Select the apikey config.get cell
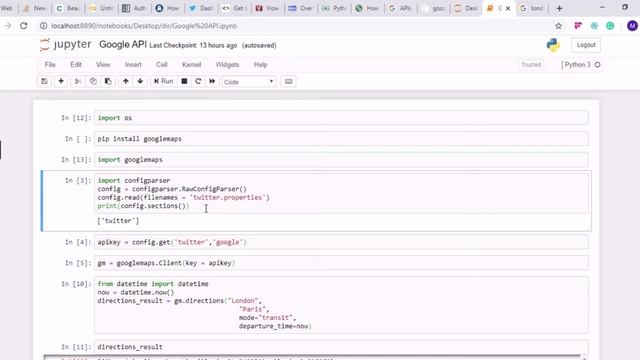The image size is (640, 360). coord(341,242)
